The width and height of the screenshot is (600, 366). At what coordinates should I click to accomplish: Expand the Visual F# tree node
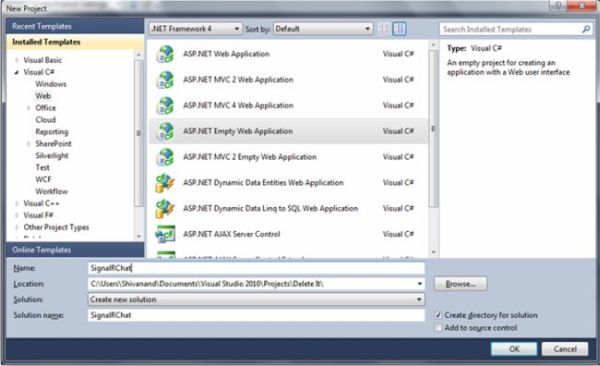pos(16,216)
